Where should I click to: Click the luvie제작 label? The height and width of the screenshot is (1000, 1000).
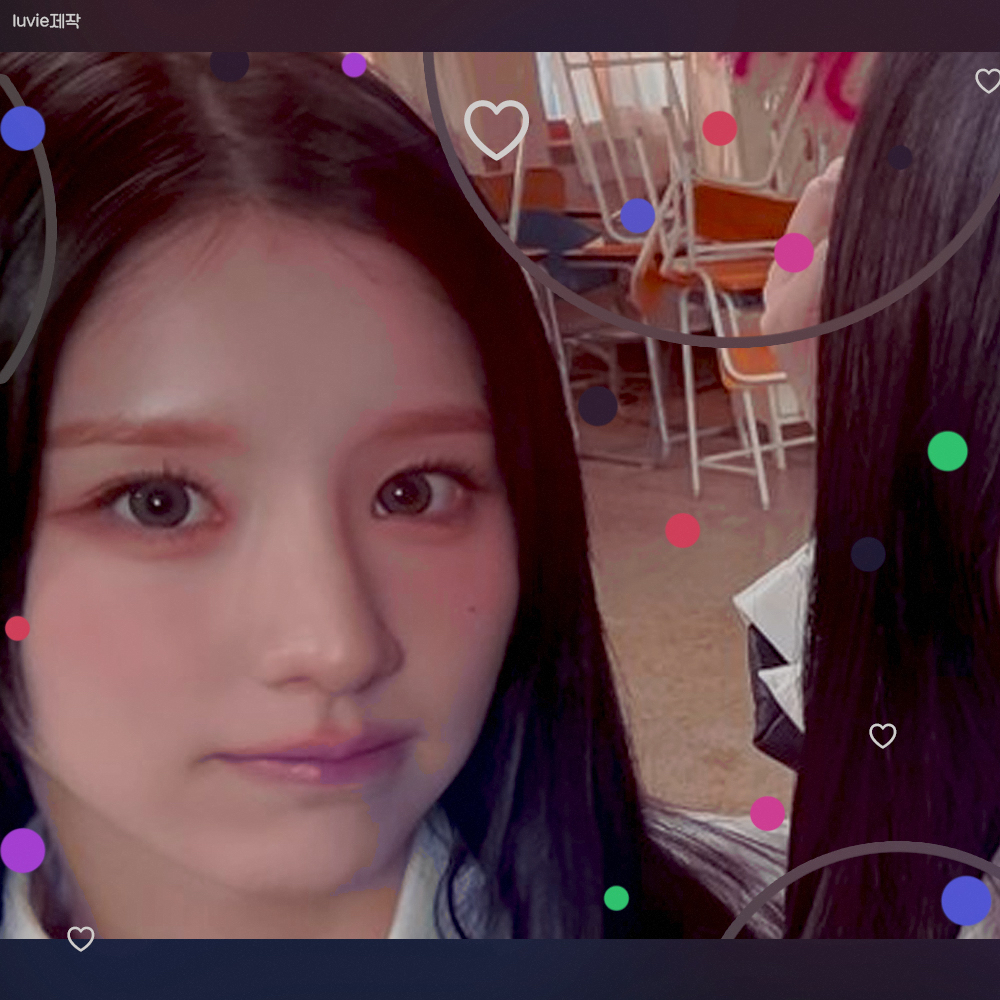pos(47,20)
